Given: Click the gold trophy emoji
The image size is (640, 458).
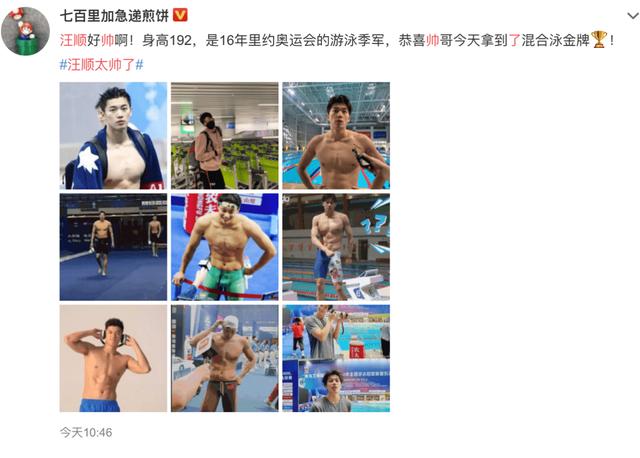Looking at the screenshot, I should [x=599, y=40].
